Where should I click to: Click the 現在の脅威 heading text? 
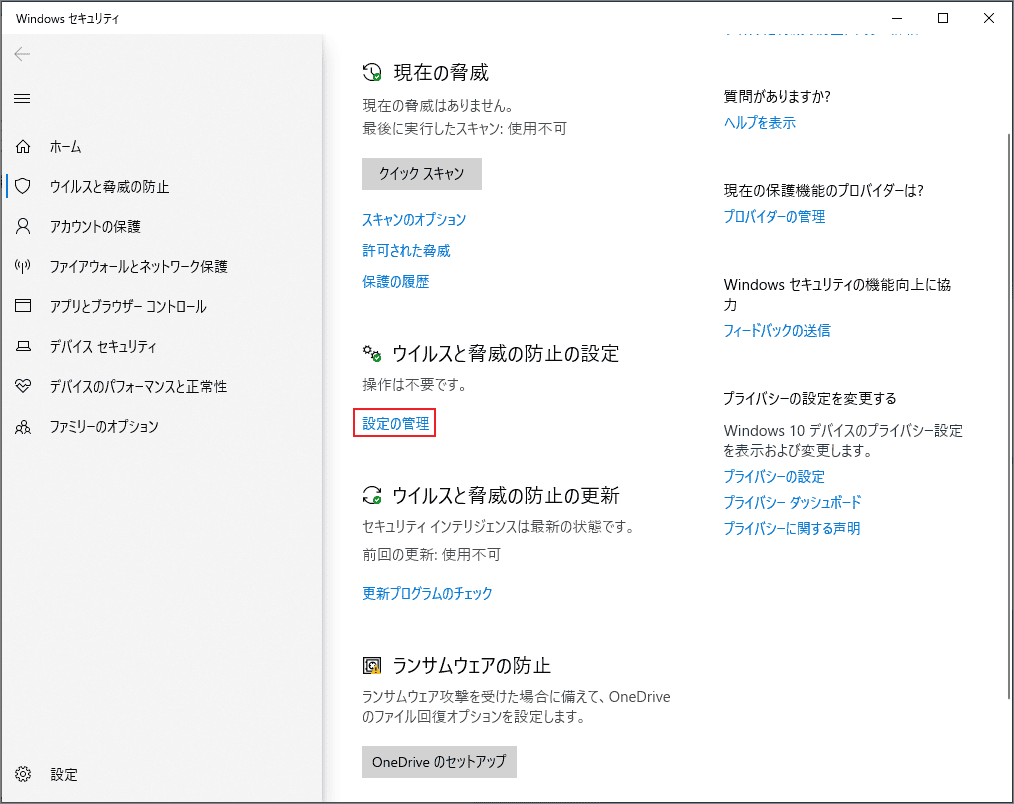[441, 72]
